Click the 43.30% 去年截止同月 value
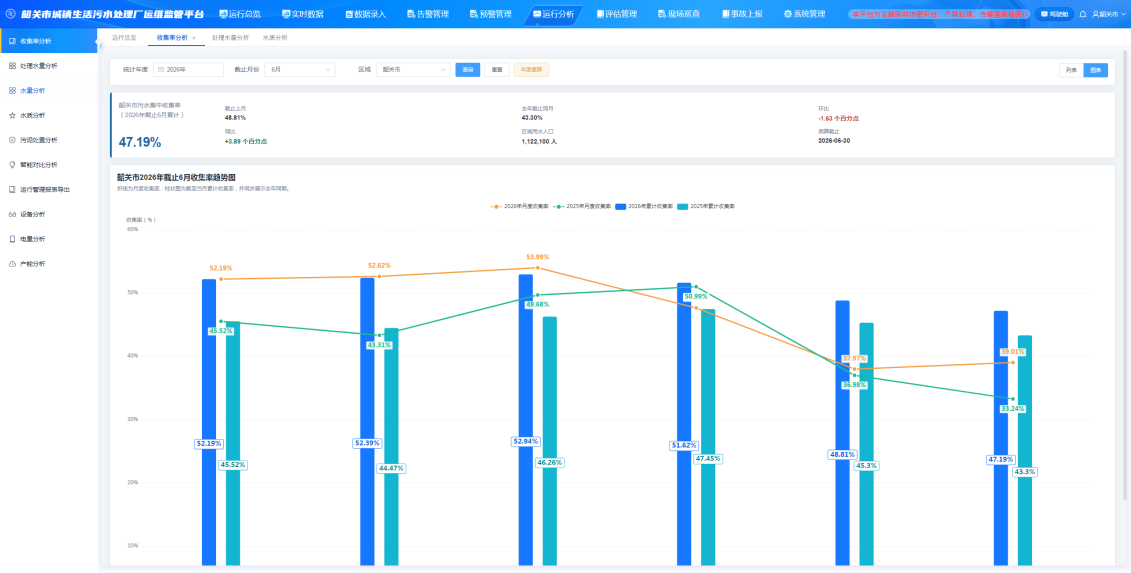This screenshot has width=1131, height=573. pyautogui.click(x=532, y=117)
